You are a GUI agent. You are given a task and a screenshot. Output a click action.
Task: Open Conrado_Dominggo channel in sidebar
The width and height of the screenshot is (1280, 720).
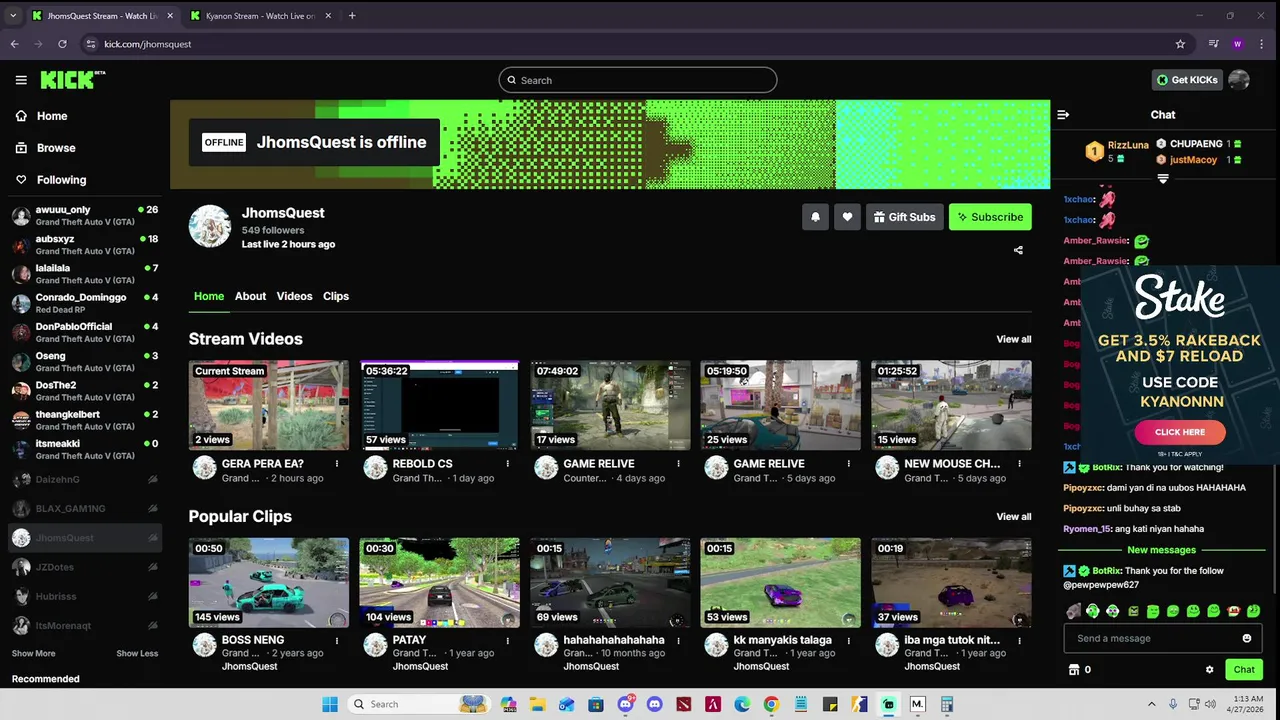(85, 303)
